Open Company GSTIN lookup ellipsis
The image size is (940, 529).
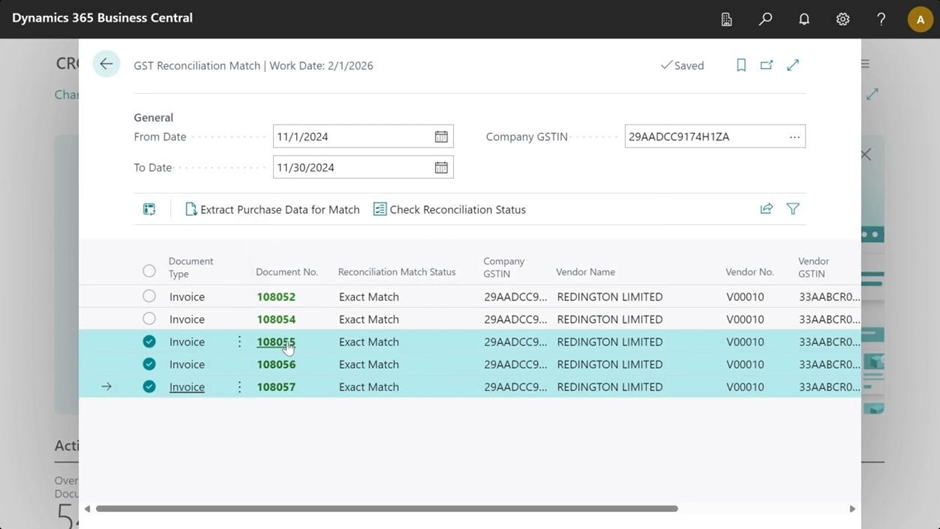pos(795,137)
